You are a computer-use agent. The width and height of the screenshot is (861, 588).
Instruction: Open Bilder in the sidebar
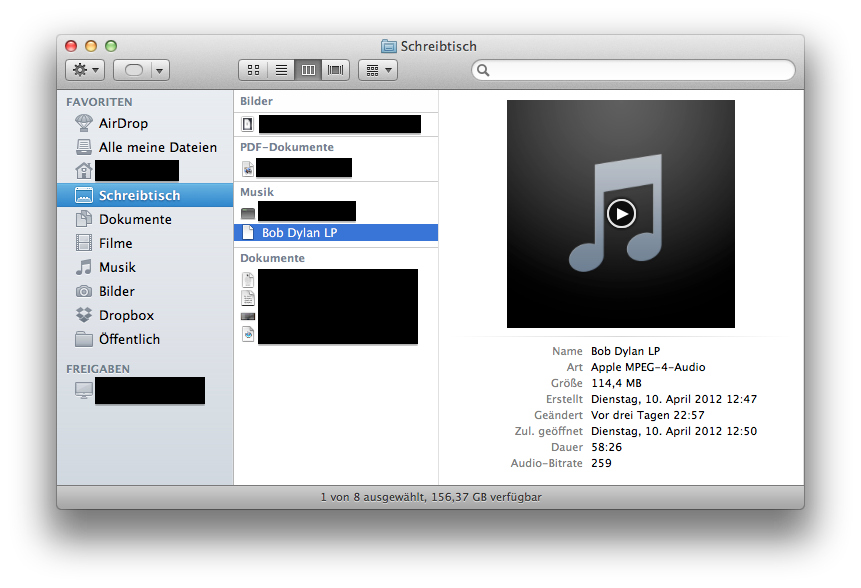point(146,291)
